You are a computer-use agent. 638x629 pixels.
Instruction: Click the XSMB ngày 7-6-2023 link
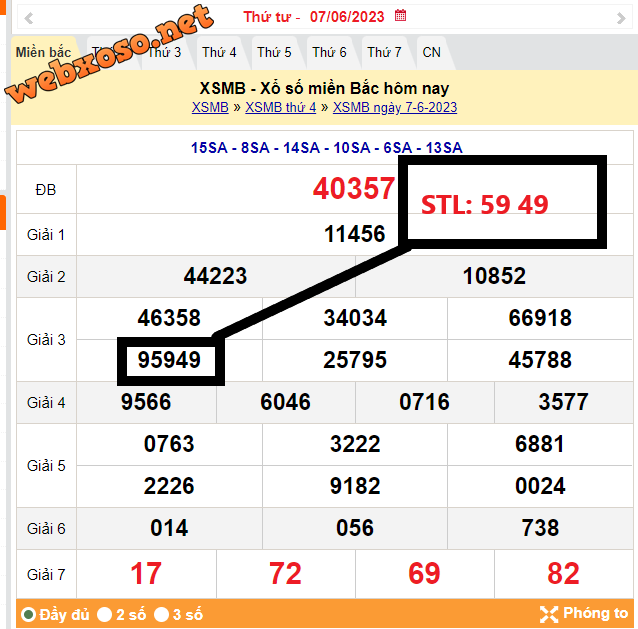395,107
